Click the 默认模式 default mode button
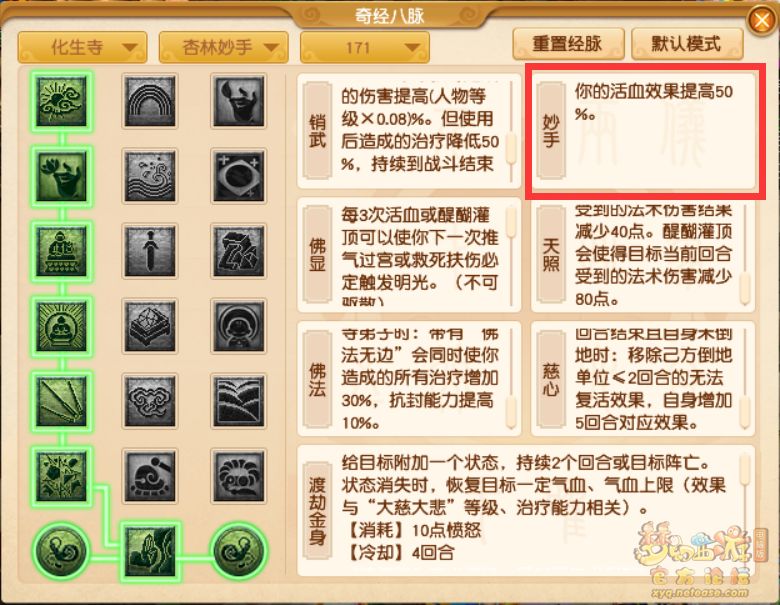This screenshot has height=605, width=780. click(687, 44)
